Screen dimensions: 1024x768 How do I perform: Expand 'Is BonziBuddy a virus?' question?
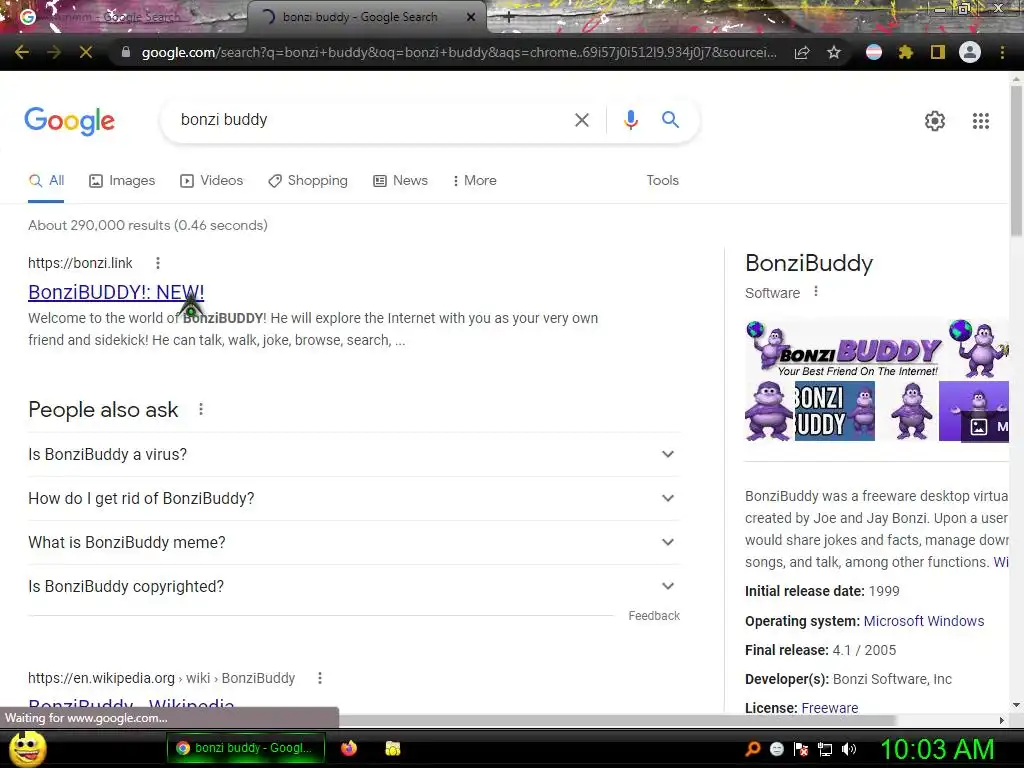click(x=354, y=455)
